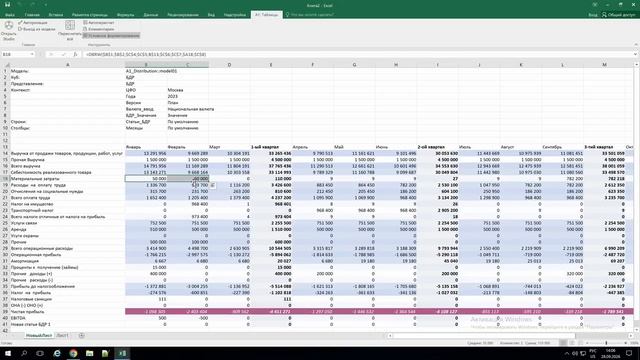Select the НовыйЛист sheet tab
The height and width of the screenshot is (360, 640).
(x=39, y=336)
